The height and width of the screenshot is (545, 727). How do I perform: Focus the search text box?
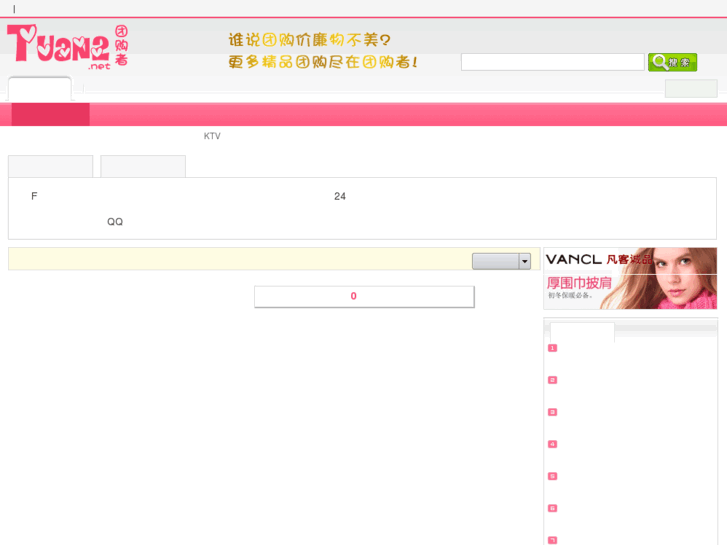[x=553, y=62]
